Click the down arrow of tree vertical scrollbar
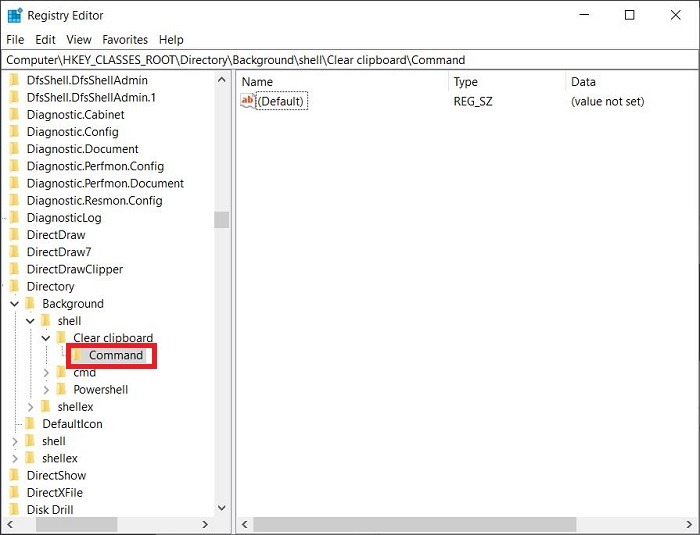Viewport: 700px width, 535px height. coord(222,508)
